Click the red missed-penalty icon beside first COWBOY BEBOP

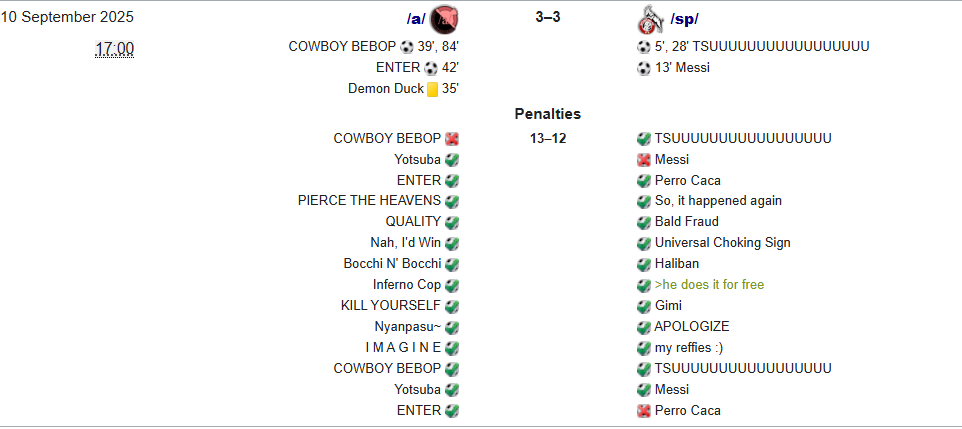click(x=452, y=139)
